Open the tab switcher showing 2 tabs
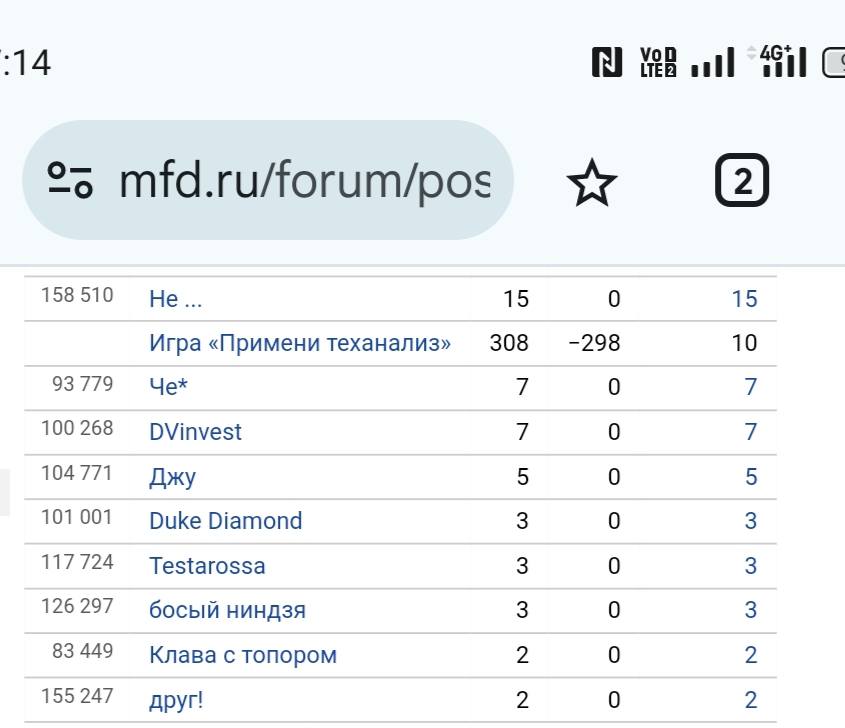This screenshot has height=728, width=845. coord(742,181)
